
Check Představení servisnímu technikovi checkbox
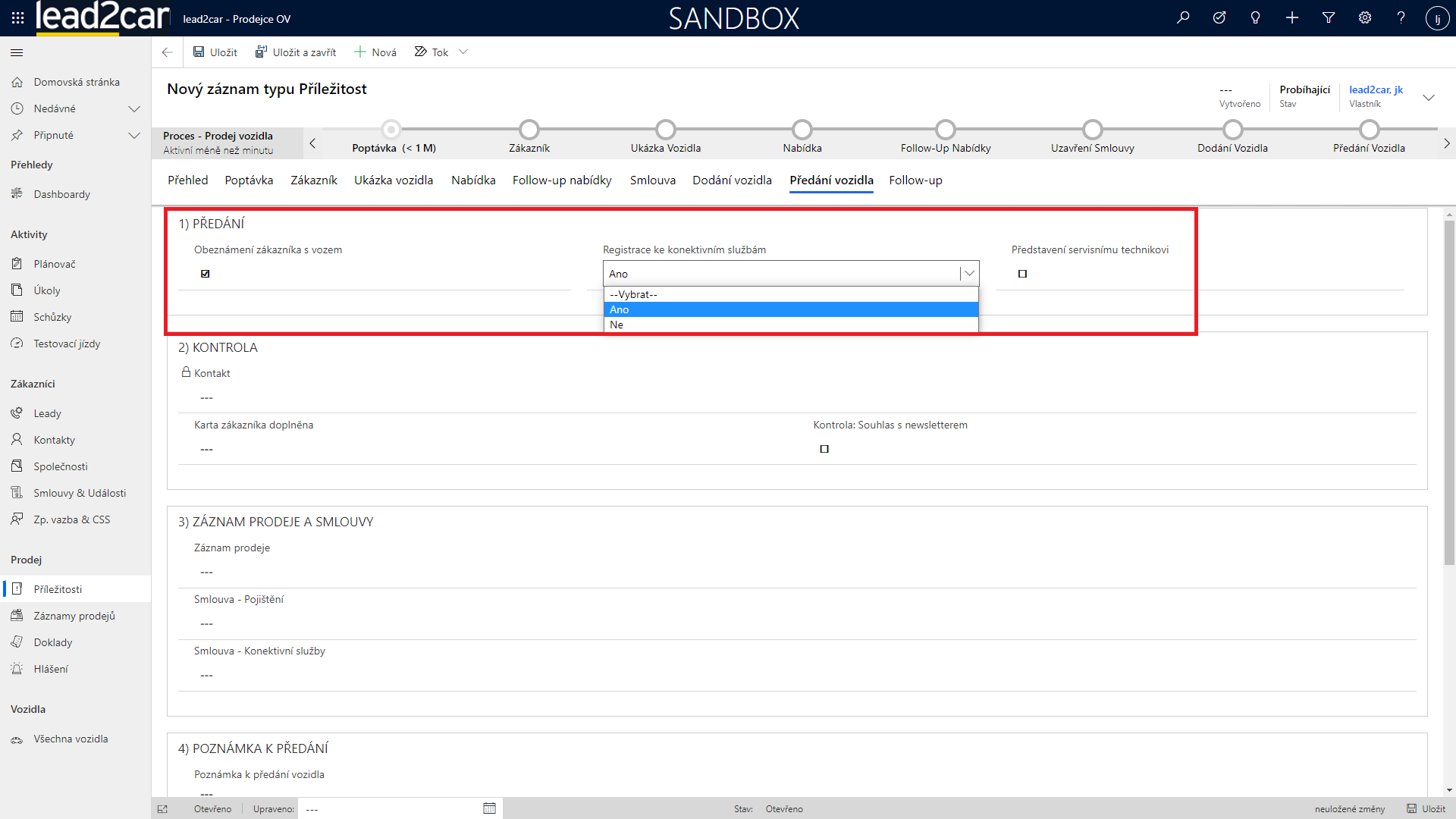1022,274
